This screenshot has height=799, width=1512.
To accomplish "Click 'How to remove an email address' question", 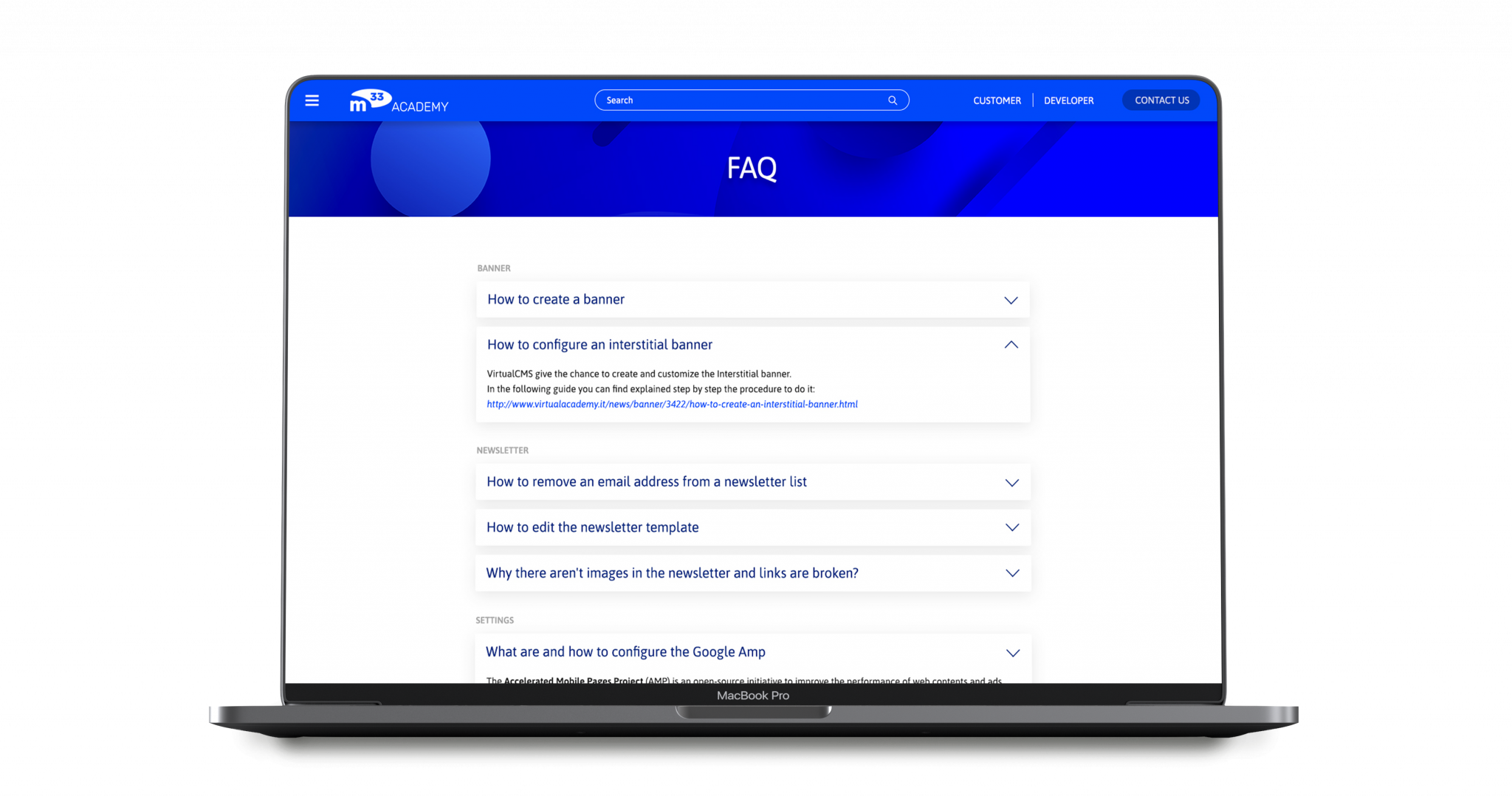I will [646, 482].
